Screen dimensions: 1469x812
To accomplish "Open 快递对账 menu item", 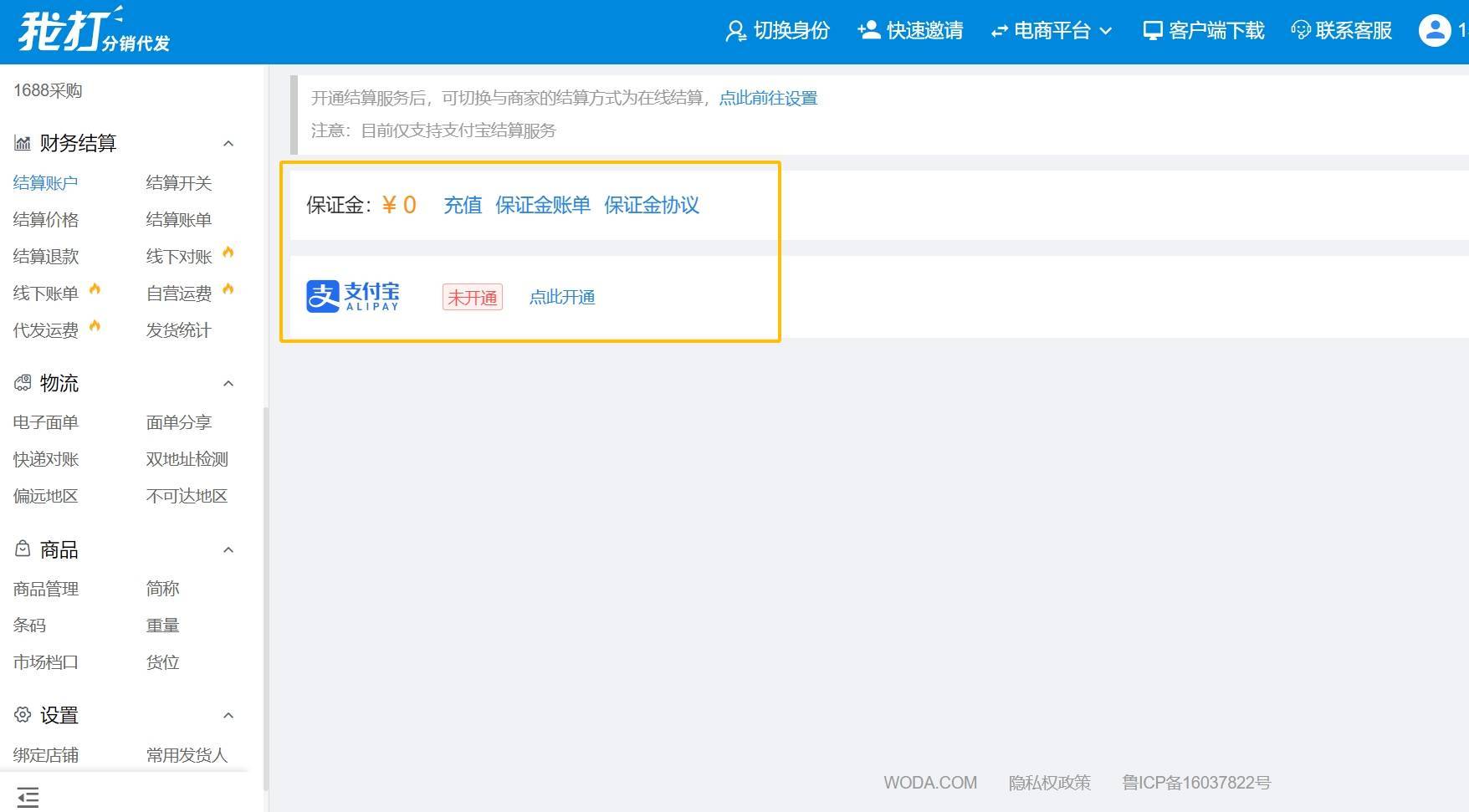I will click(x=45, y=459).
